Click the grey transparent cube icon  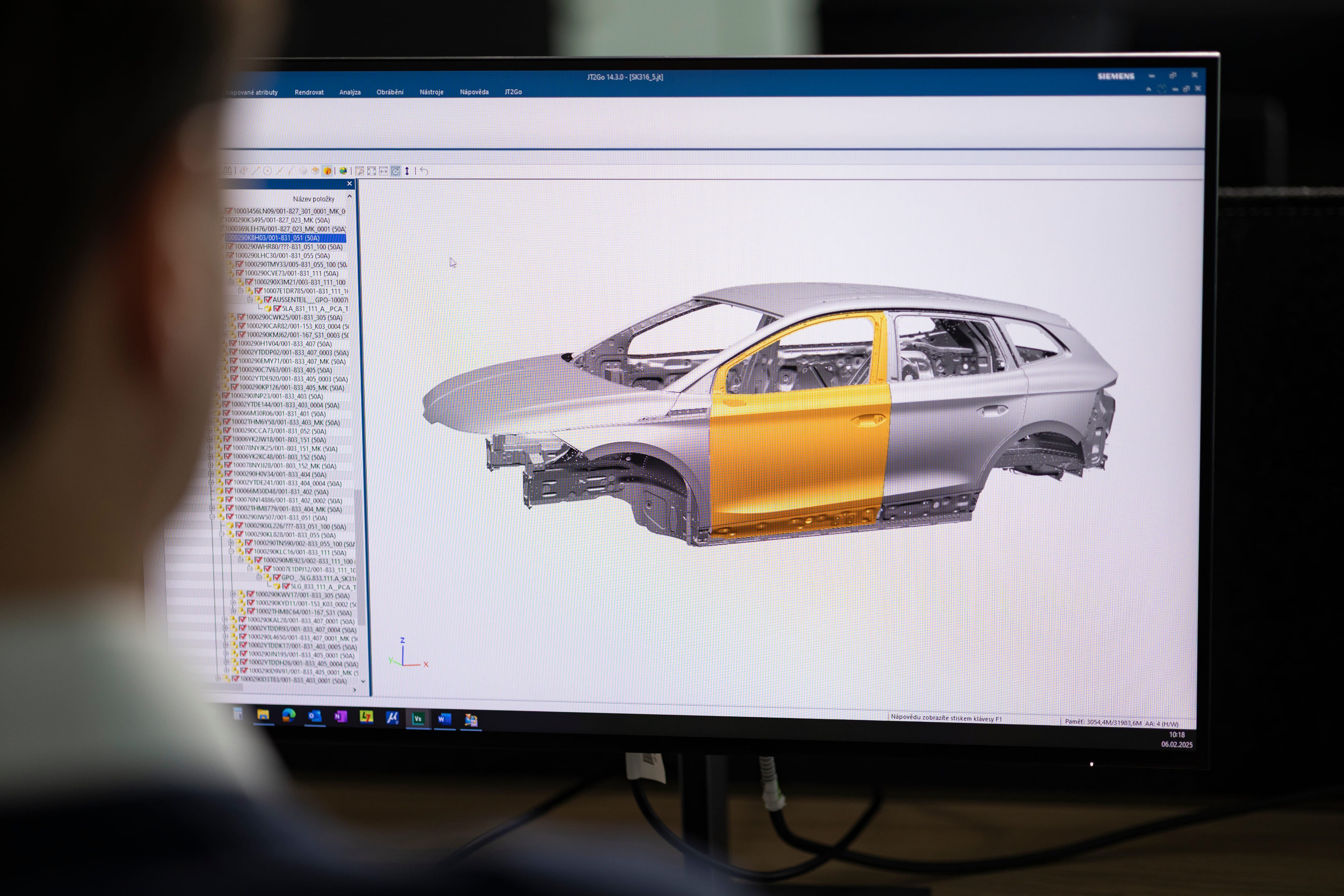pos(304,171)
